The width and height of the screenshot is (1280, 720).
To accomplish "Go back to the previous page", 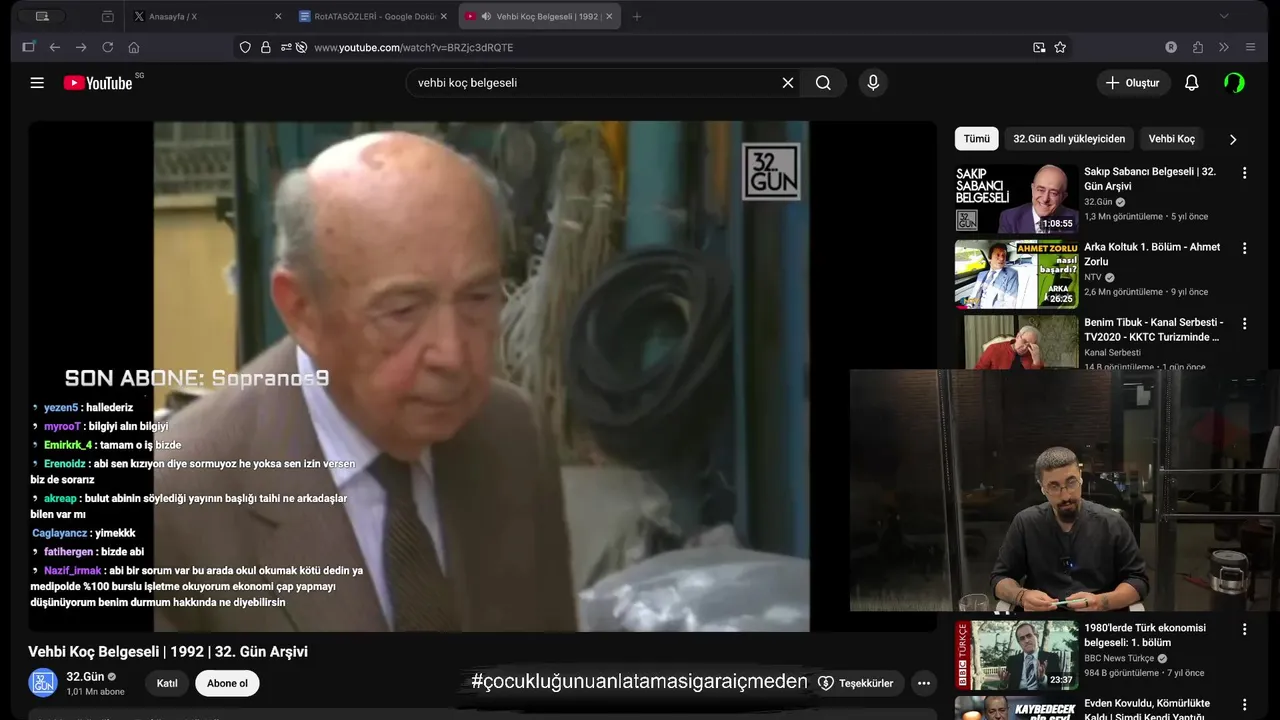I will 55,47.
